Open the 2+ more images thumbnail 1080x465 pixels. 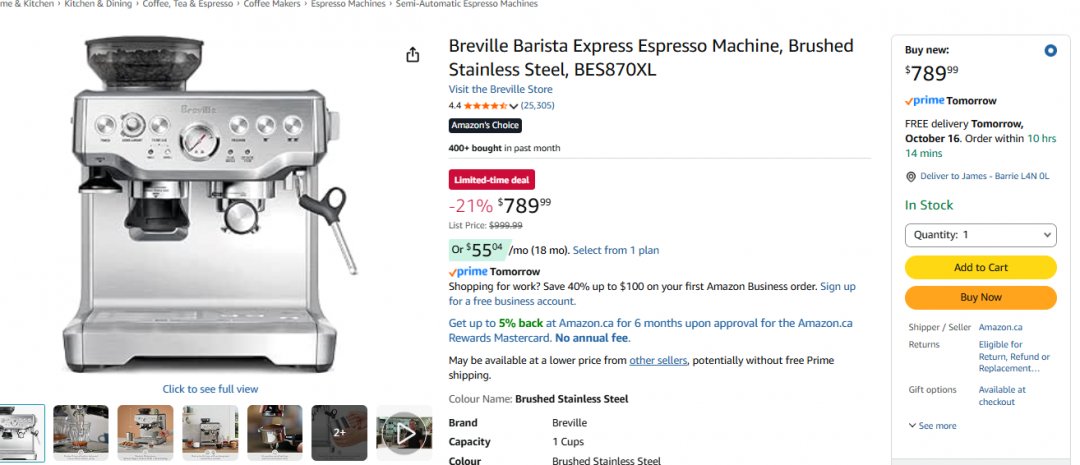pyautogui.click(x=339, y=433)
